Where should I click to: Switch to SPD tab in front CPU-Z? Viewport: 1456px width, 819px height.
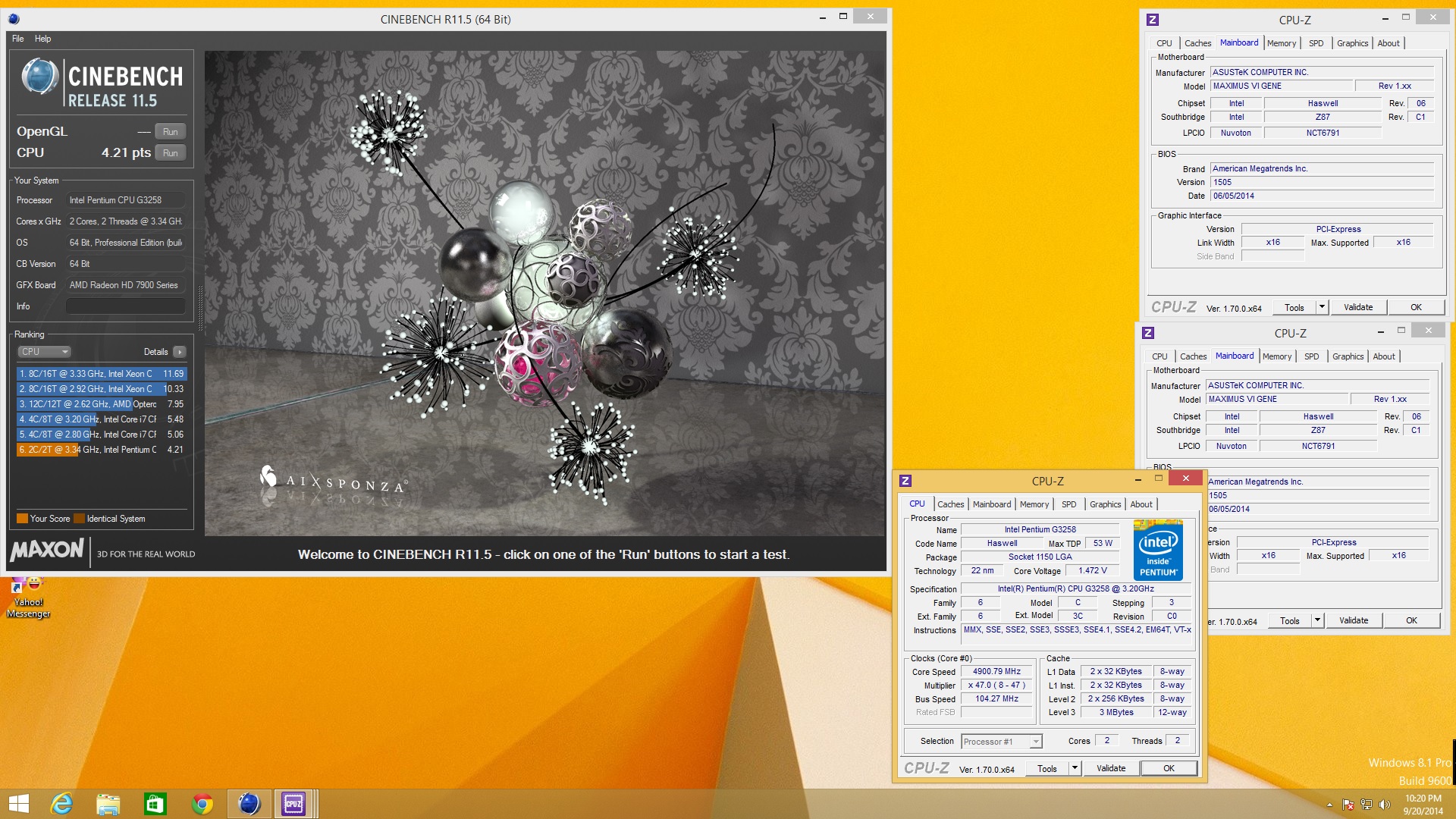point(1068,504)
